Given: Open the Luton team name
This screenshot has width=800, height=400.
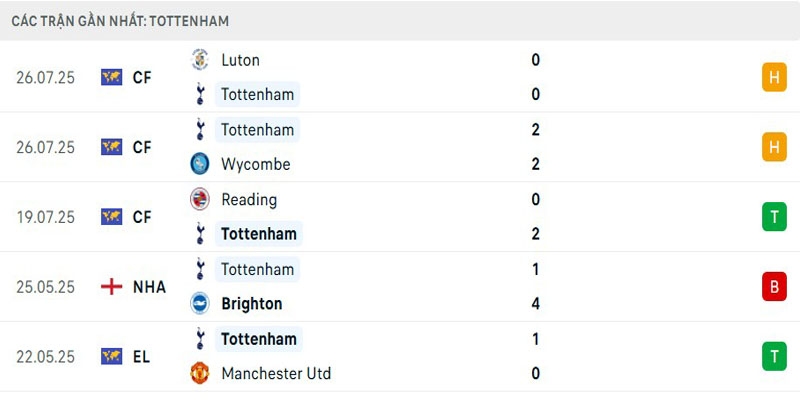Looking at the screenshot, I should click(240, 60).
